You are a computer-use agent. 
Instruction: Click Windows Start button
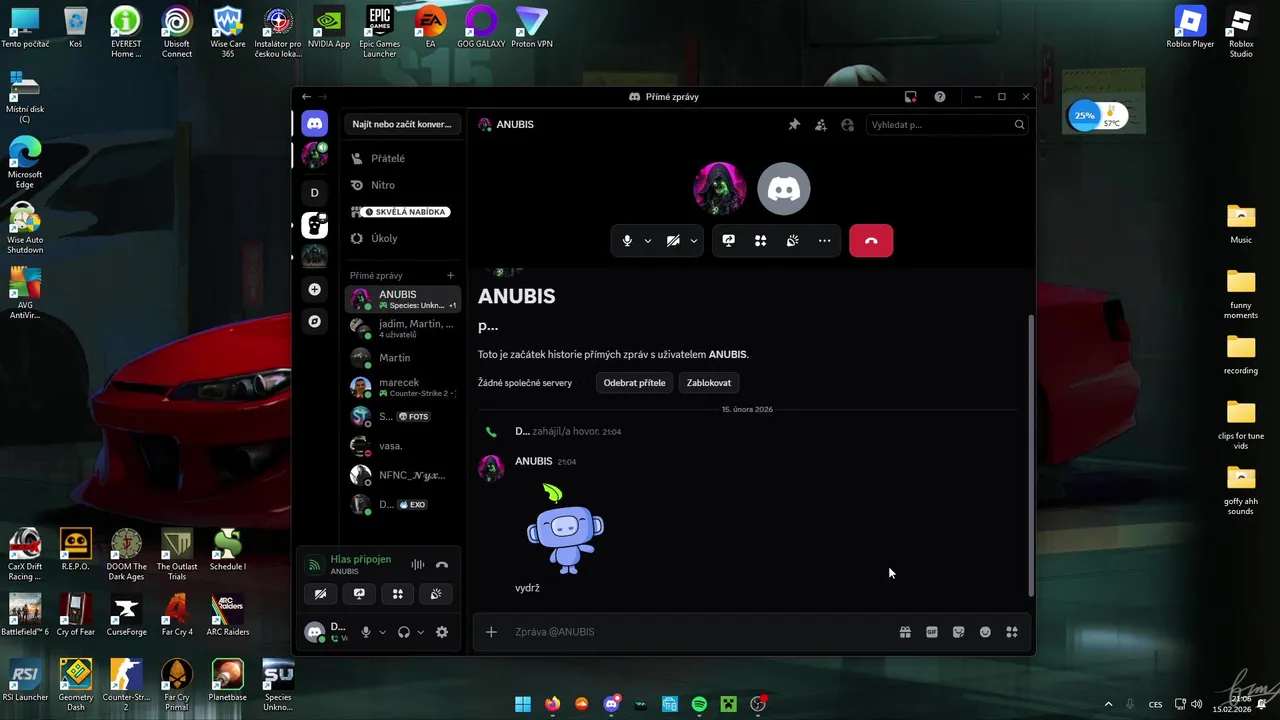click(x=523, y=704)
